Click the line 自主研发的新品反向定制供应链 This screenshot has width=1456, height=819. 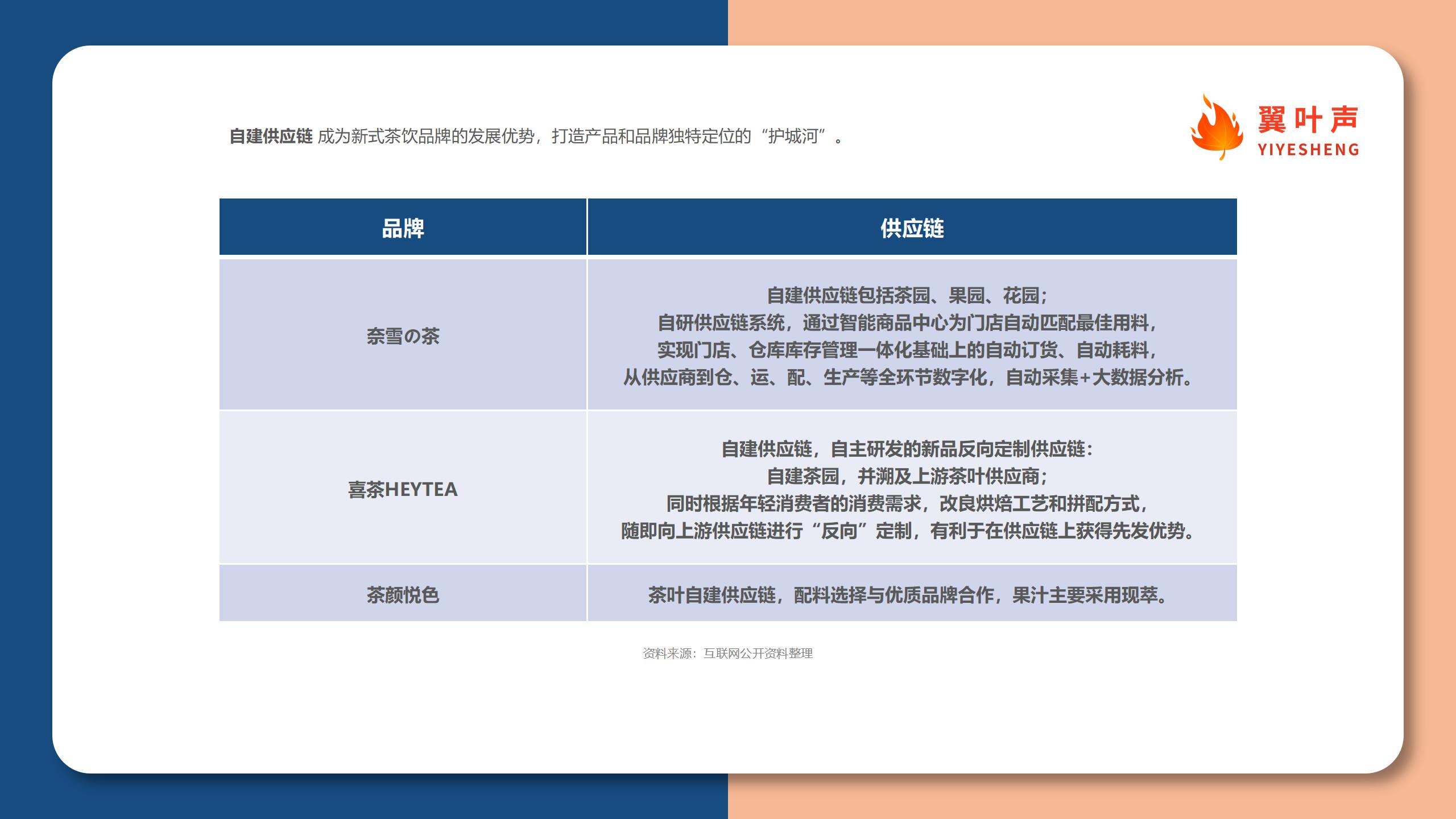[x=908, y=449]
